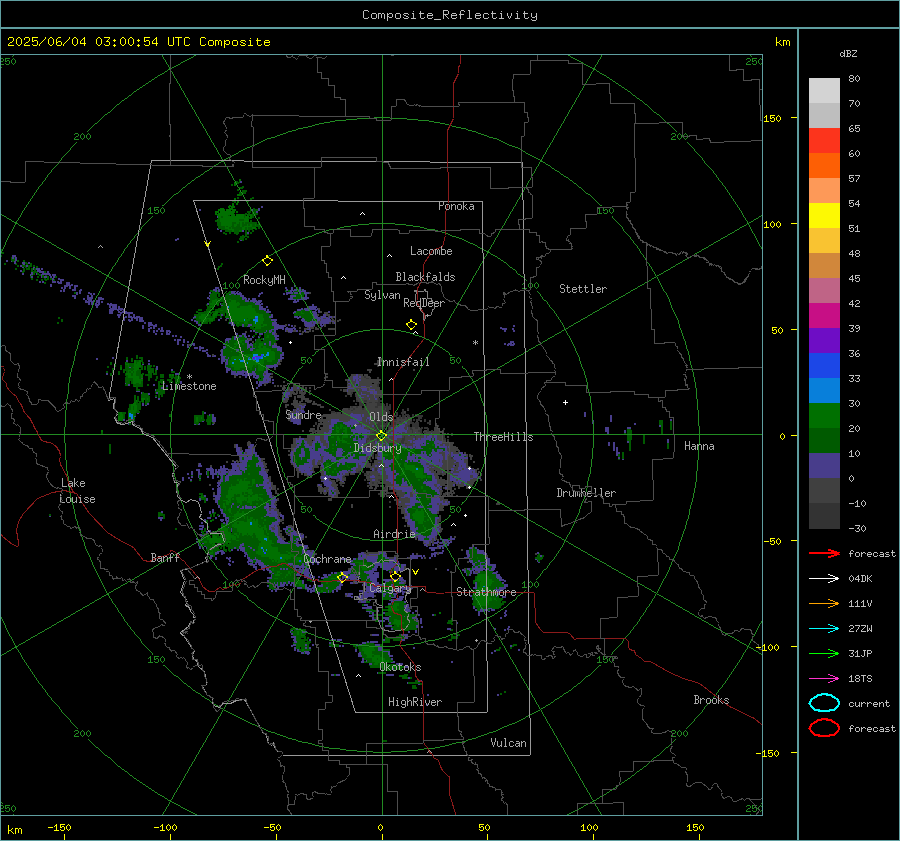The image size is (900, 841).
Task: Click the Banff city label
Action: click(x=165, y=557)
